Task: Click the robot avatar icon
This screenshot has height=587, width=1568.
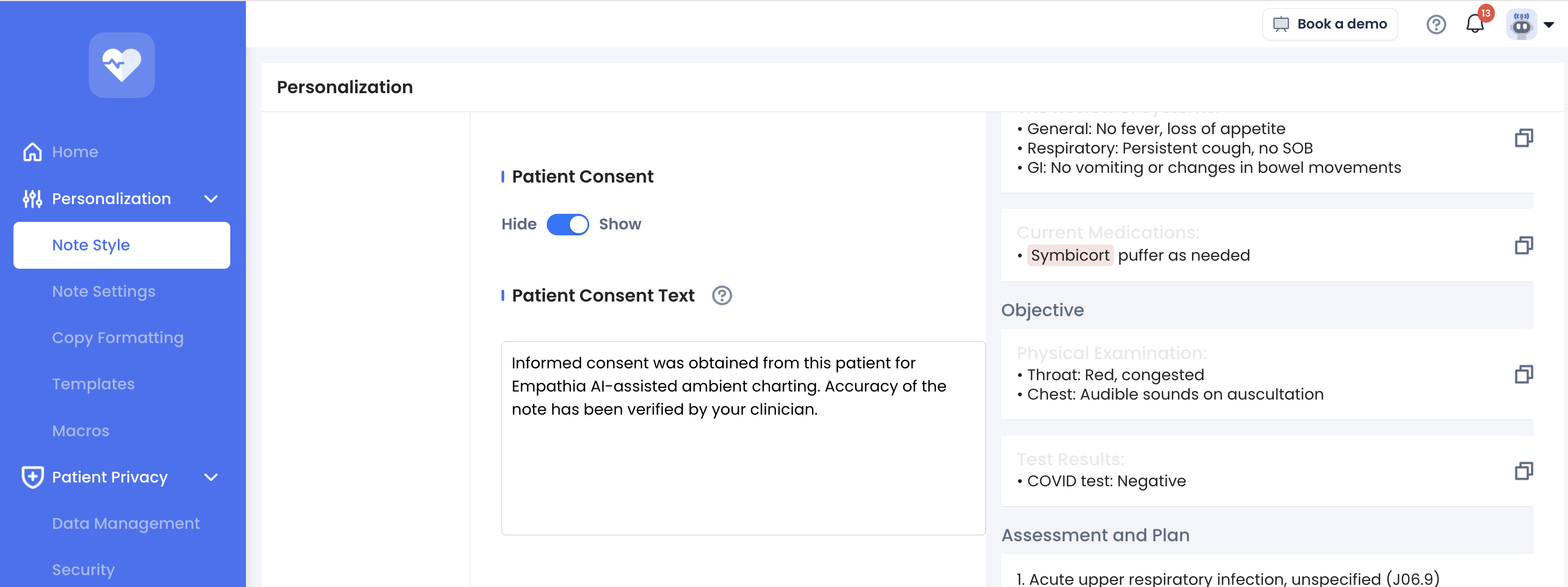Action: 1521,25
